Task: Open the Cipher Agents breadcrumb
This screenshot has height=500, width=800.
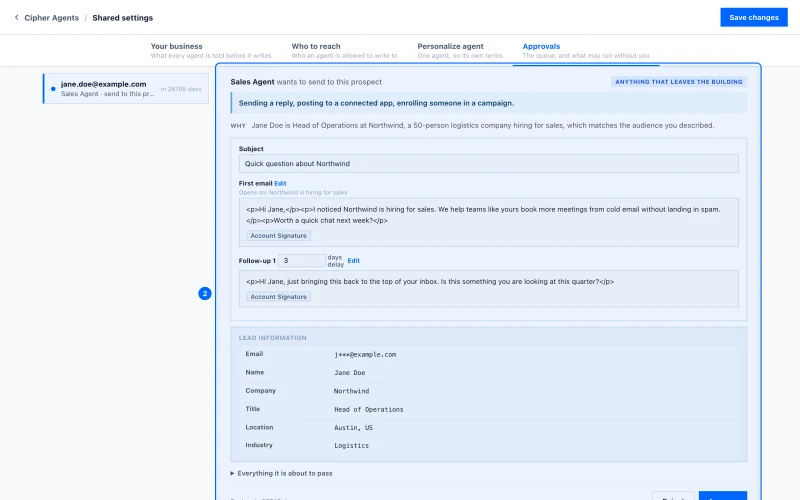Action: click(x=52, y=18)
